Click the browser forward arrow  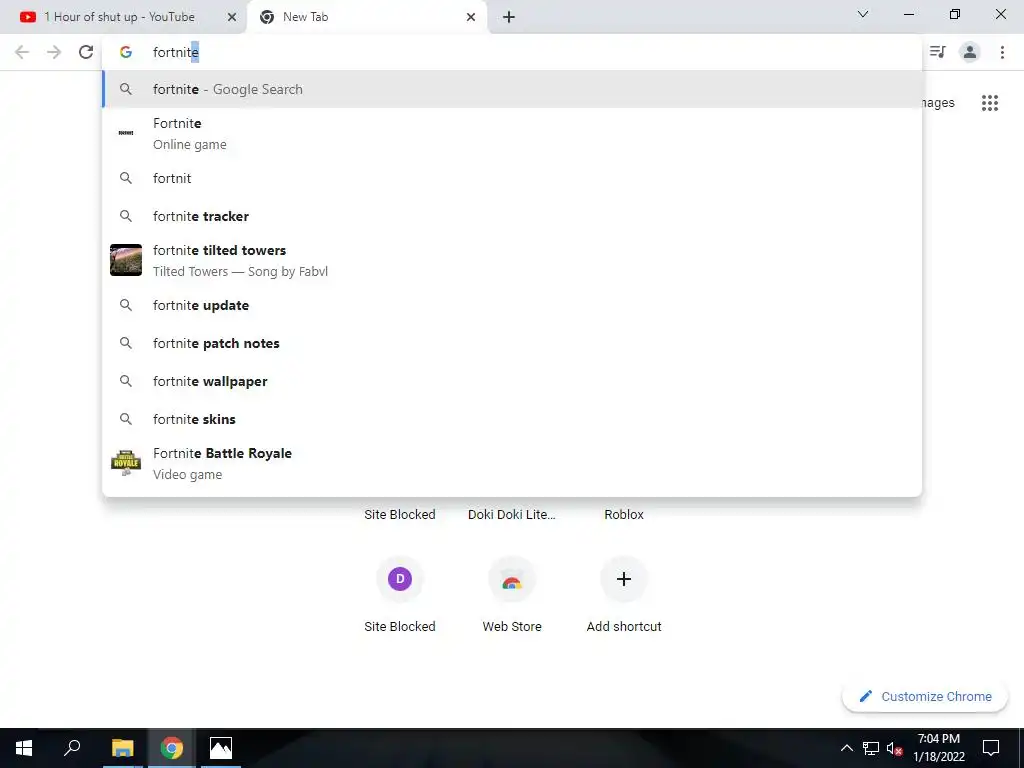[54, 52]
